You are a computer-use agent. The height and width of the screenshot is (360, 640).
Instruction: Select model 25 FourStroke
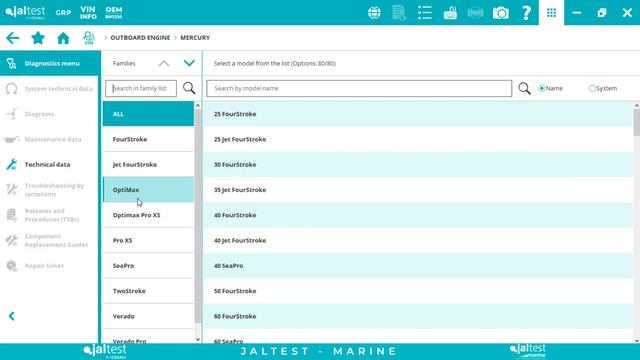(418, 114)
